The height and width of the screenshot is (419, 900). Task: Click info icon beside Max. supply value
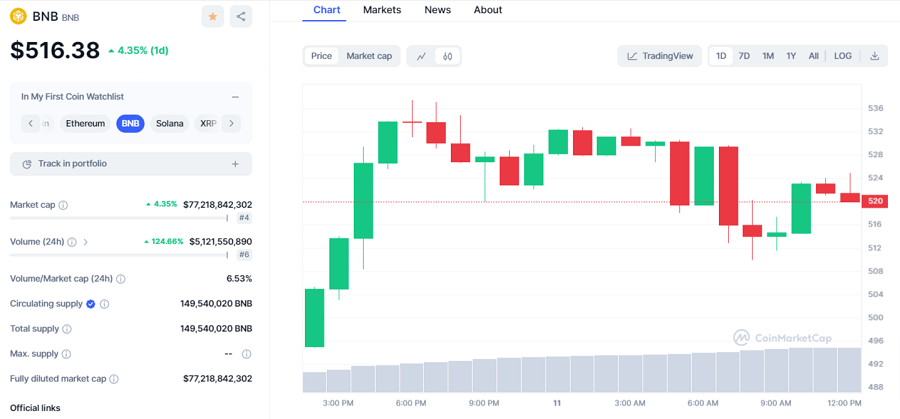246,354
